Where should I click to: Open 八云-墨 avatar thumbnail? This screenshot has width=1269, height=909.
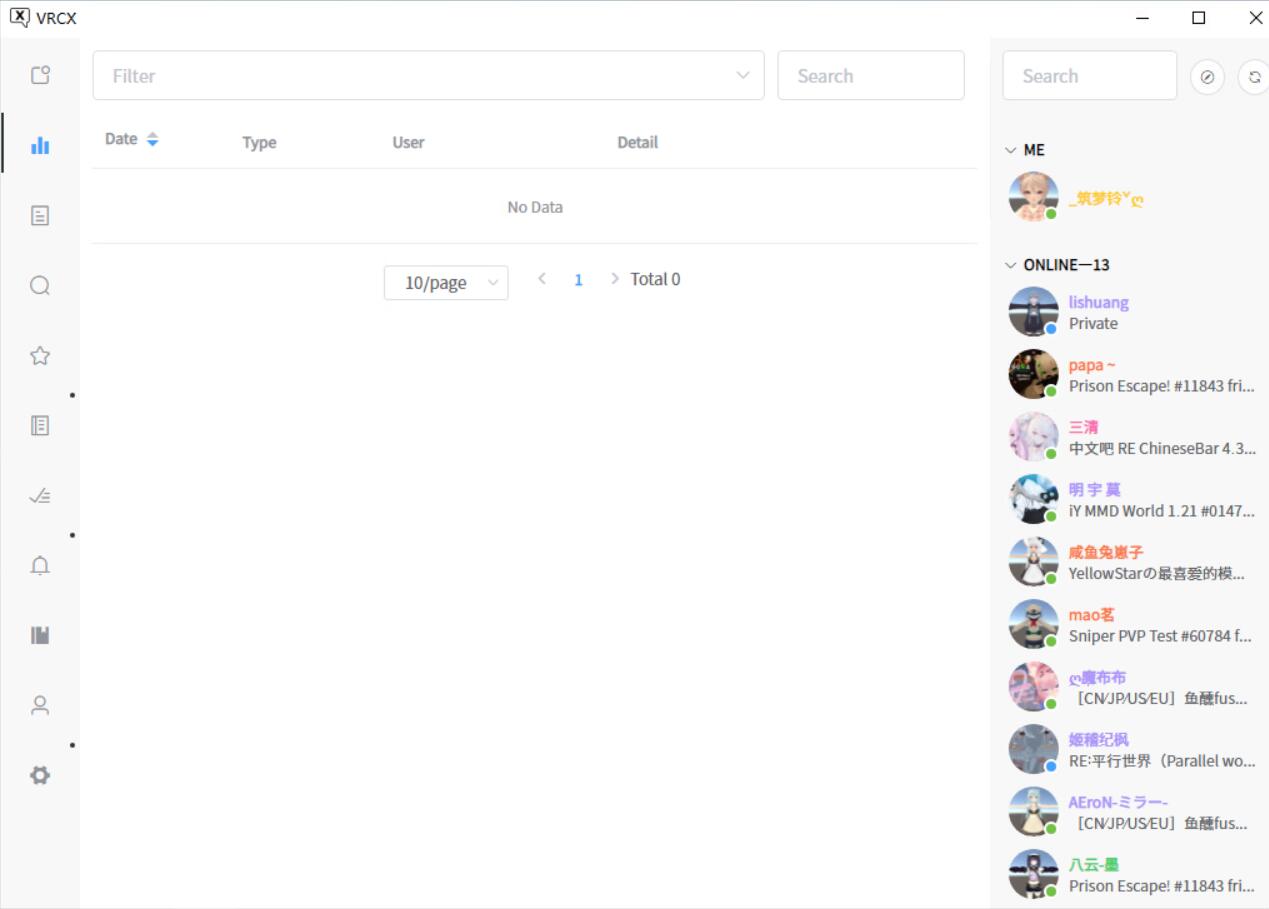point(1033,874)
